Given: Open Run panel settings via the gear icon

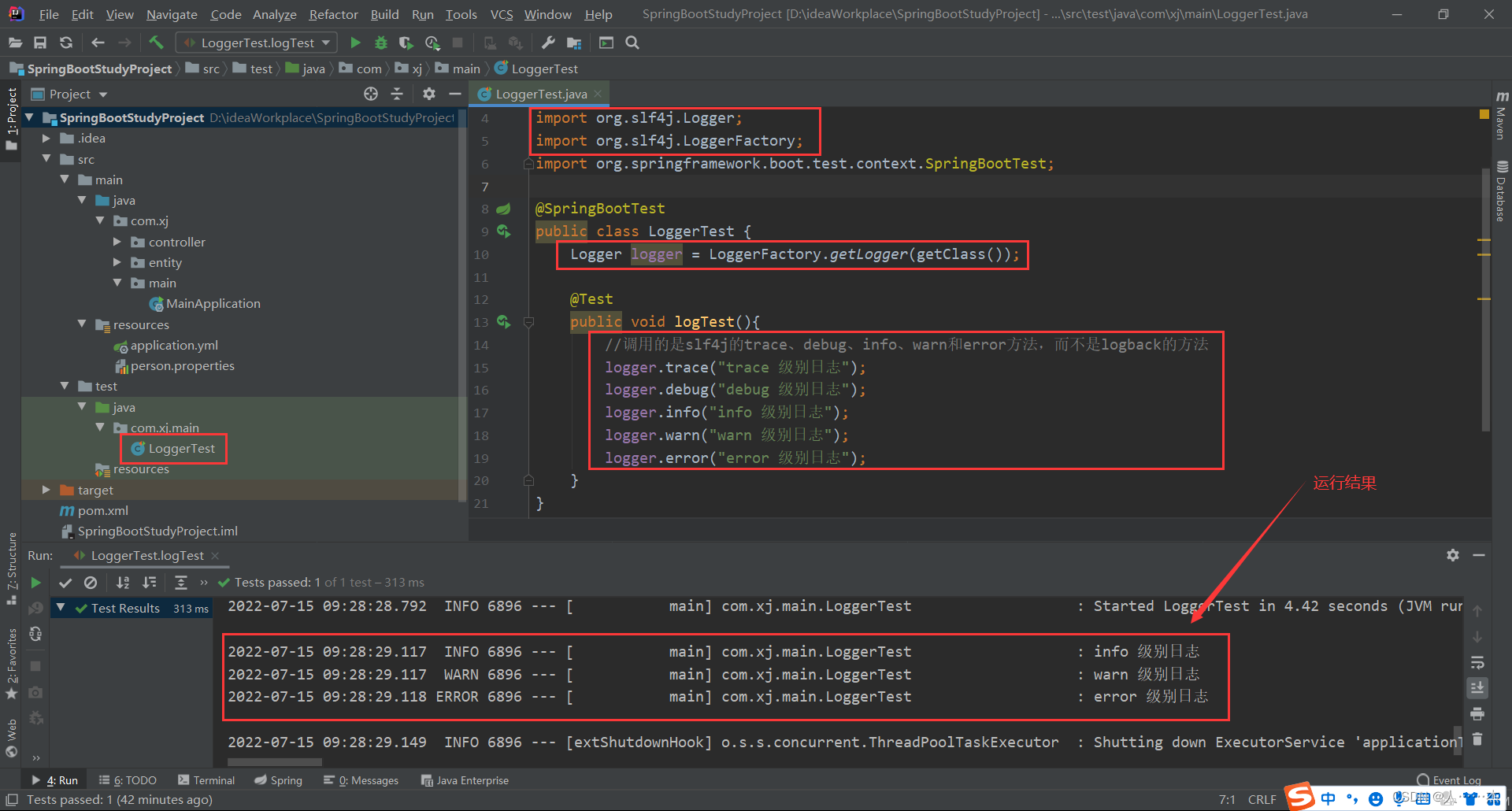Looking at the screenshot, I should [x=1452, y=555].
